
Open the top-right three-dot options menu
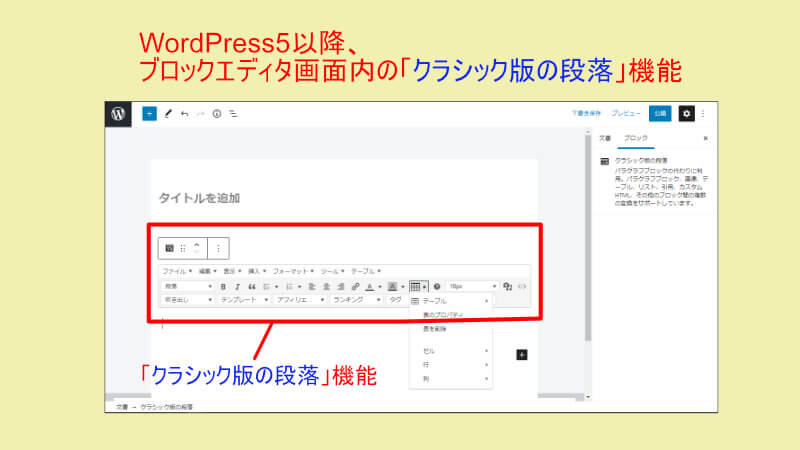click(x=703, y=114)
